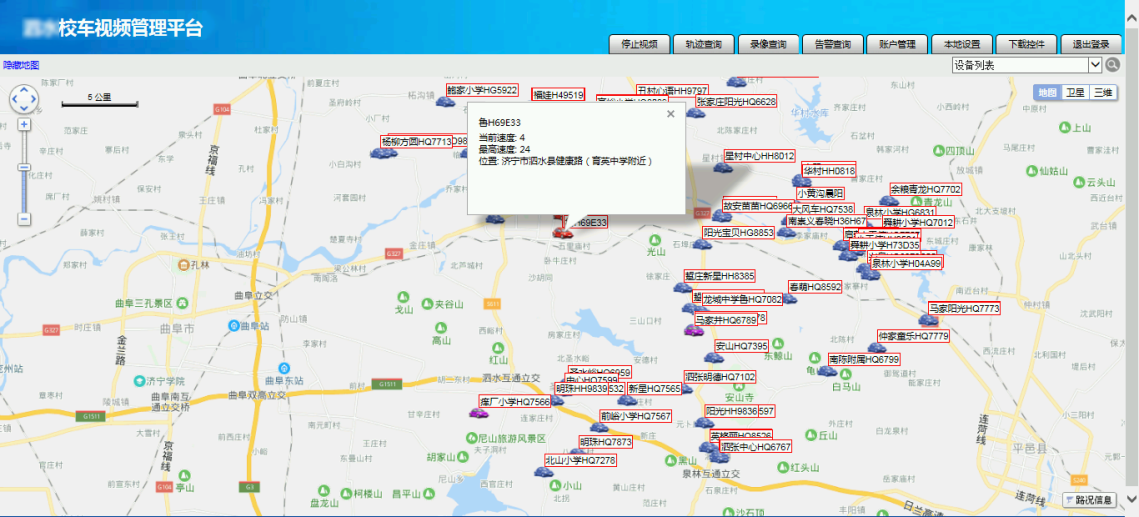Click purple car below 瘗厂小学HQ7566

478,413
